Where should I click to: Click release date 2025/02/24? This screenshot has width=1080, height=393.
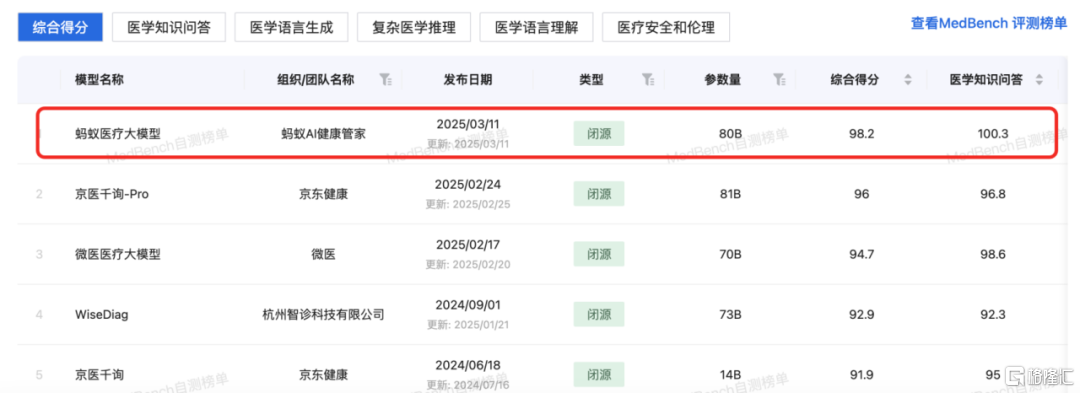468,184
